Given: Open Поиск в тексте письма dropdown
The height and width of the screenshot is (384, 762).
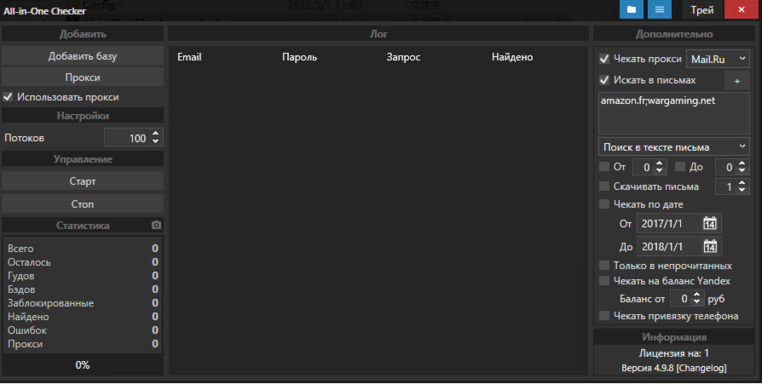Looking at the screenshot, I should coord(674,147).
